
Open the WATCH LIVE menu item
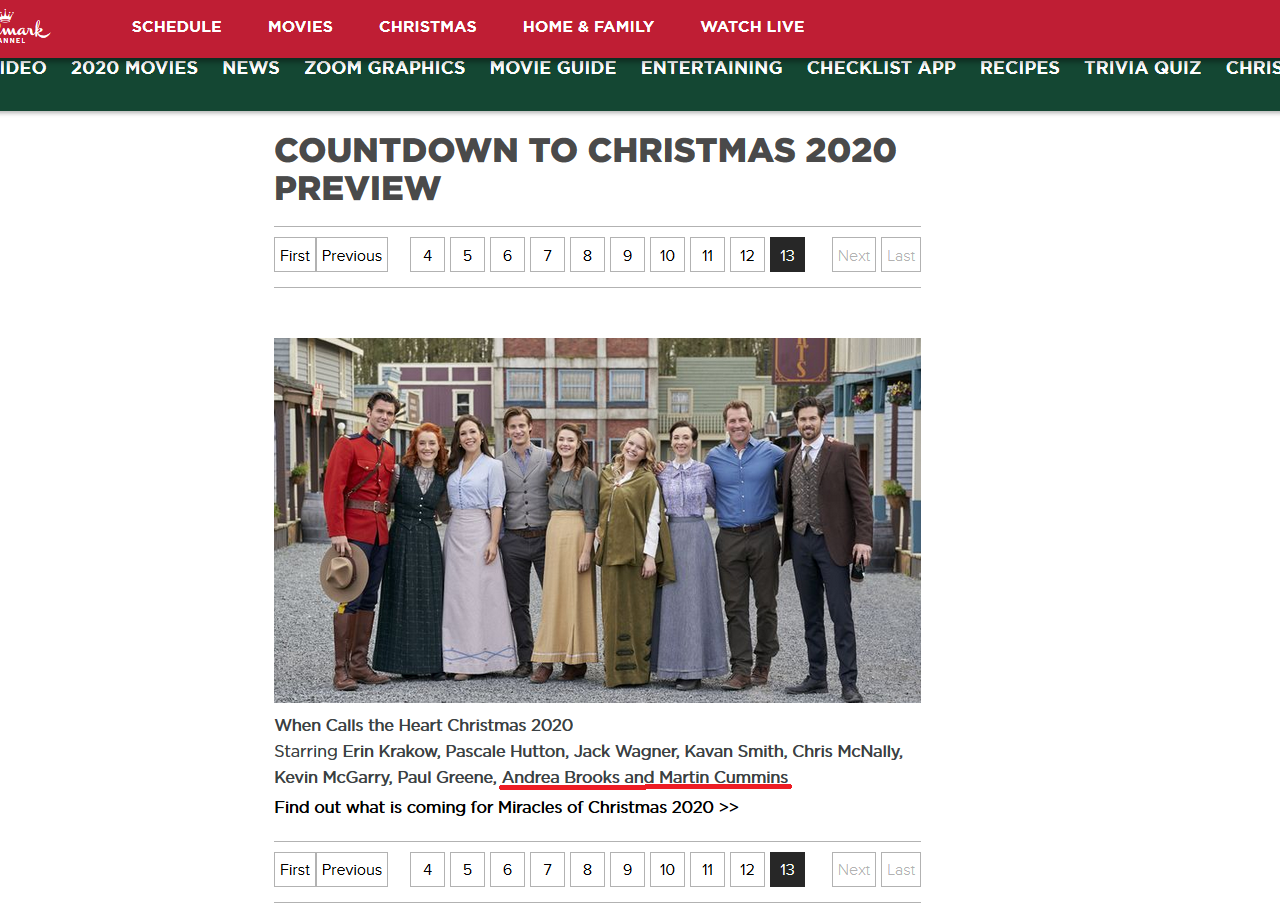pos(752,27)
